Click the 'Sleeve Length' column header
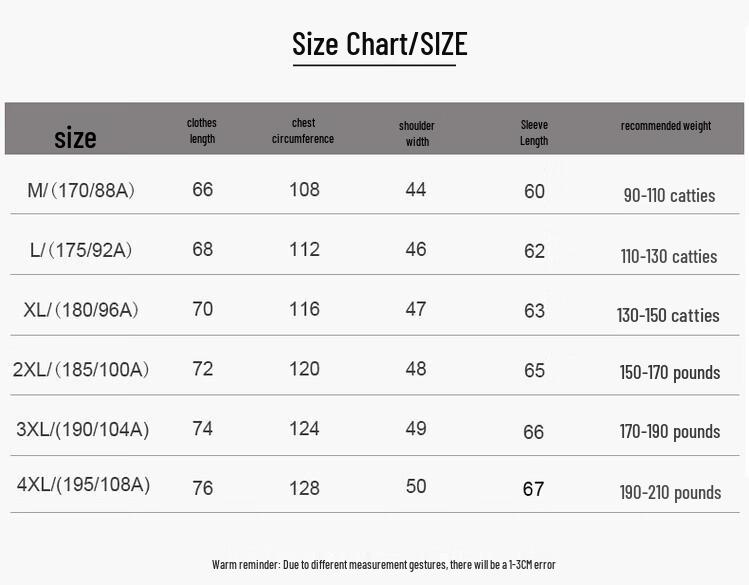 pos(534,133)
